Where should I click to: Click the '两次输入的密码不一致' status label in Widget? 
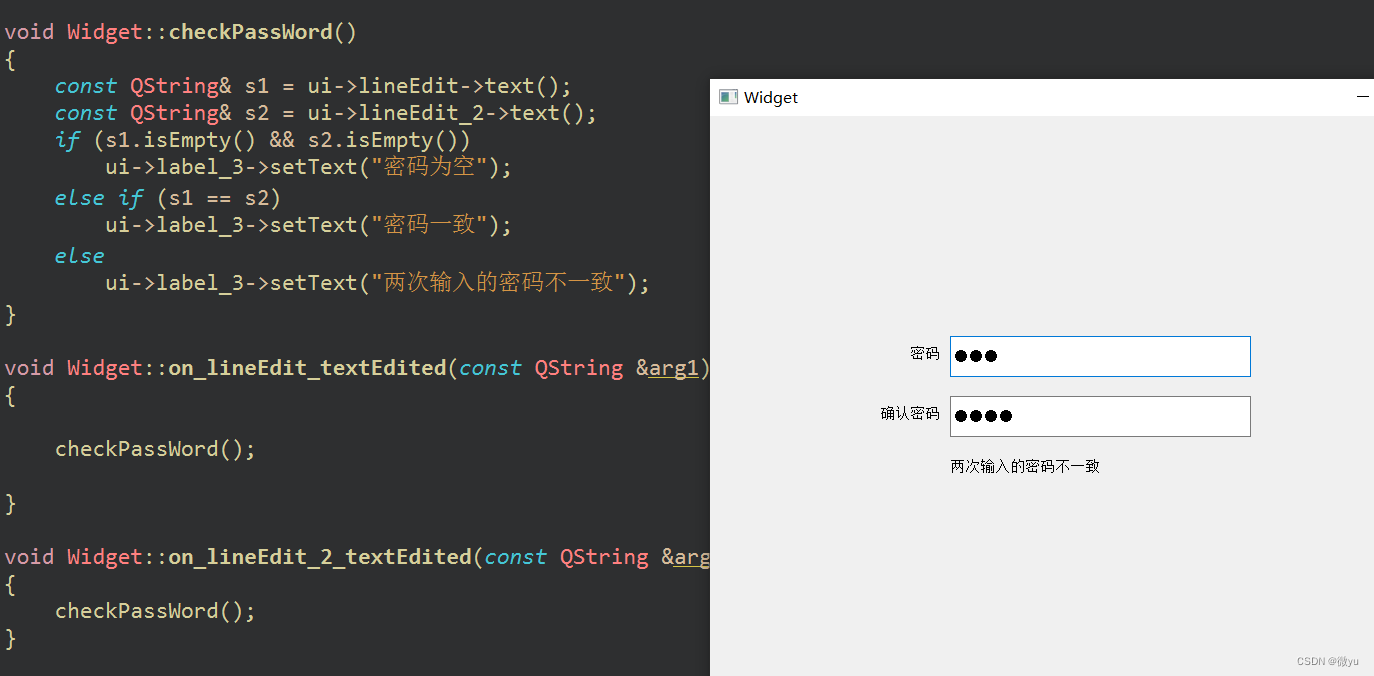(1025, 466)
